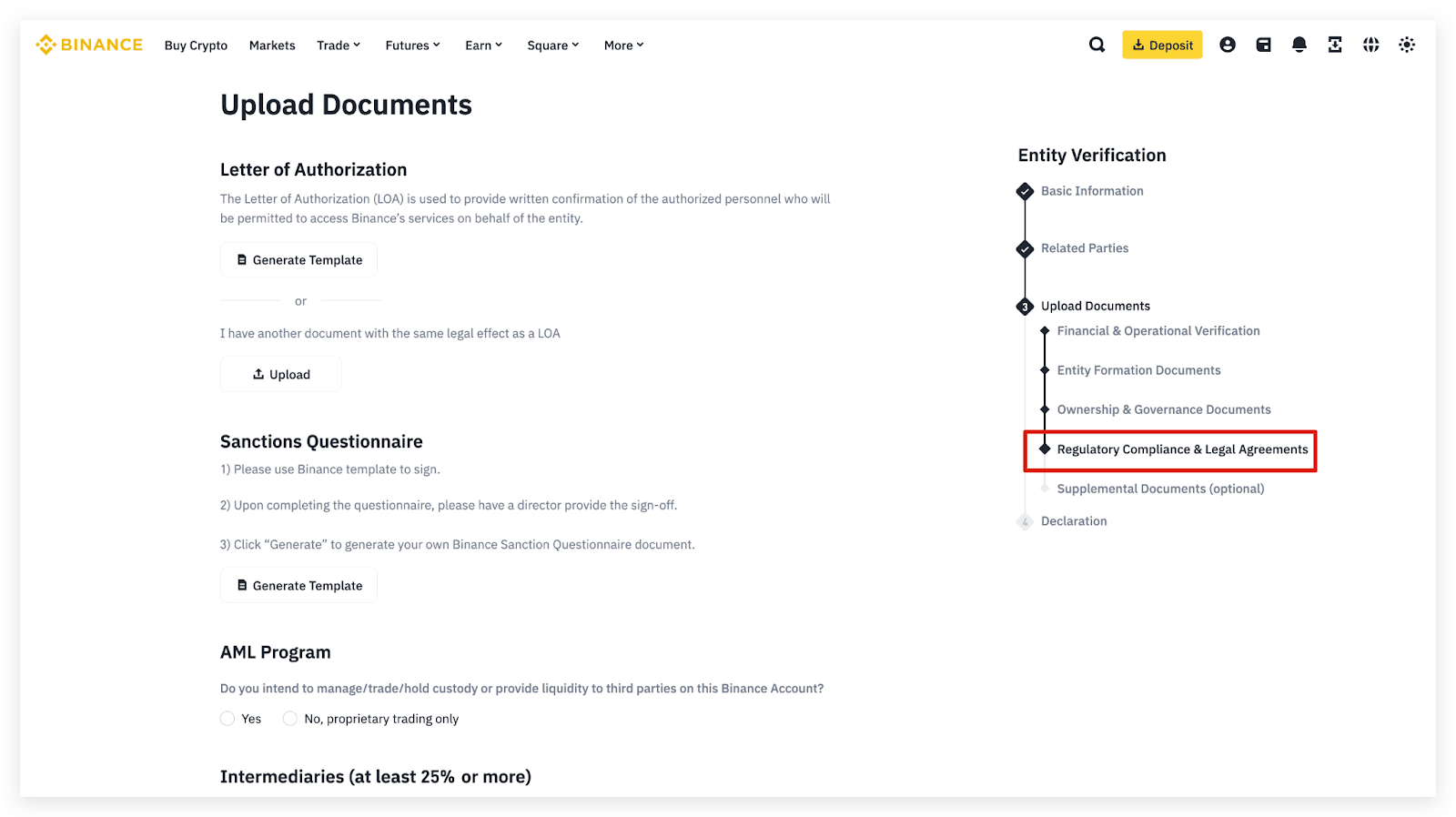Generate the Letter of Authorization template

[298, 260]
